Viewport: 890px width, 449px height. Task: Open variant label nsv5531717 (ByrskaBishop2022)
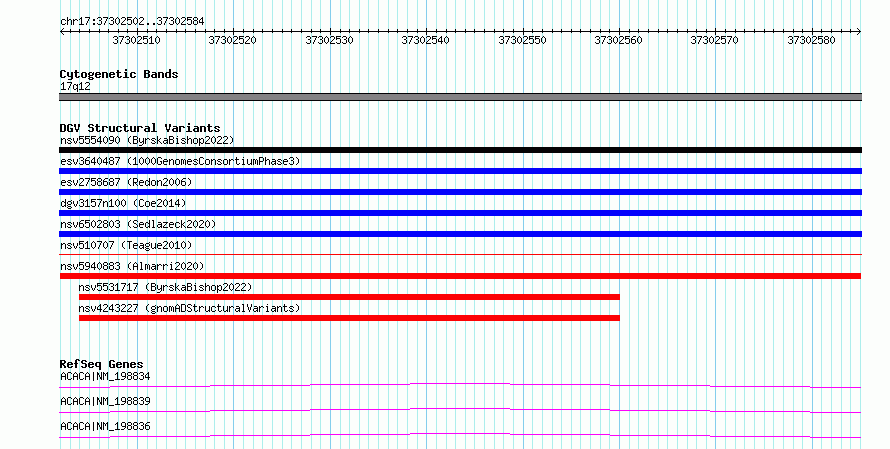click(x=165, y=287)
